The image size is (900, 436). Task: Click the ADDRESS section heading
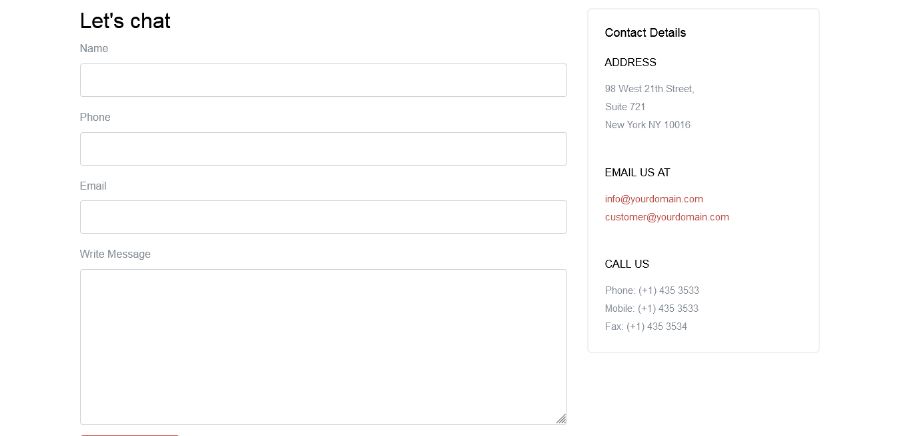[630, 62]
